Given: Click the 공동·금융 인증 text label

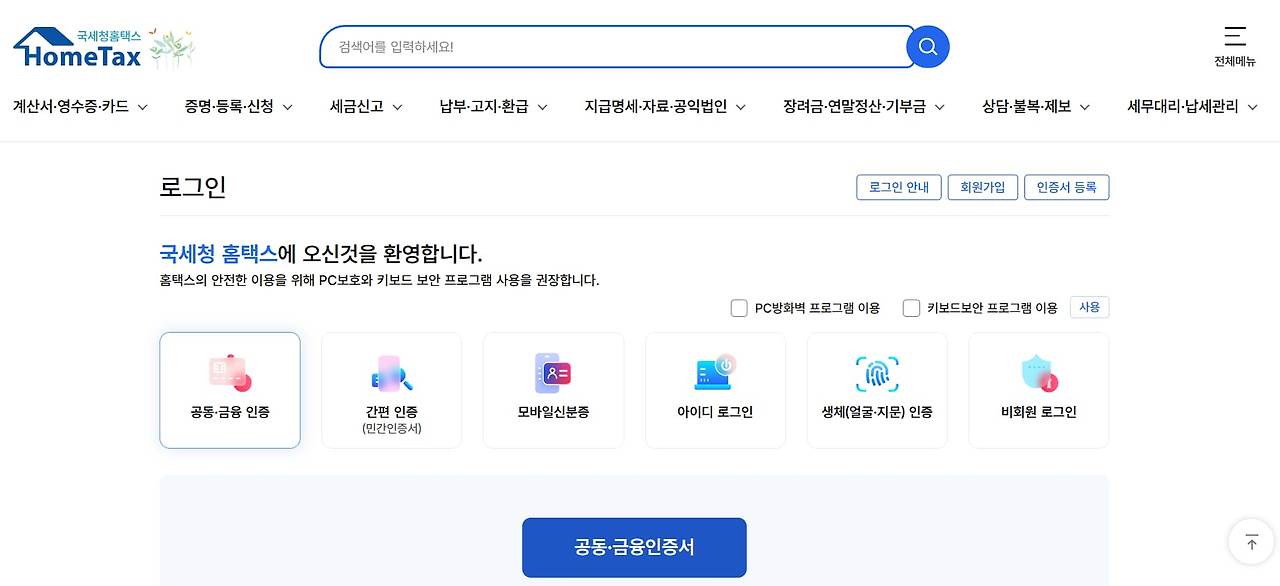Looking at the screenshot, I should point(230,412).
